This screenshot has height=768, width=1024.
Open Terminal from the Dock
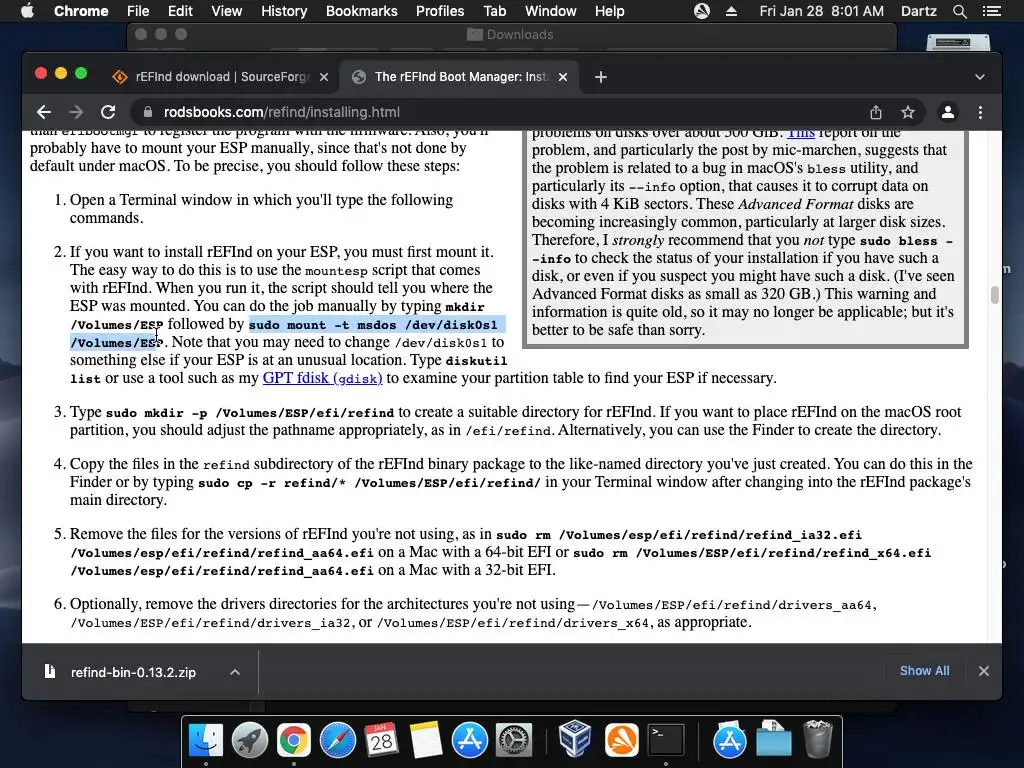pos(665,741)
